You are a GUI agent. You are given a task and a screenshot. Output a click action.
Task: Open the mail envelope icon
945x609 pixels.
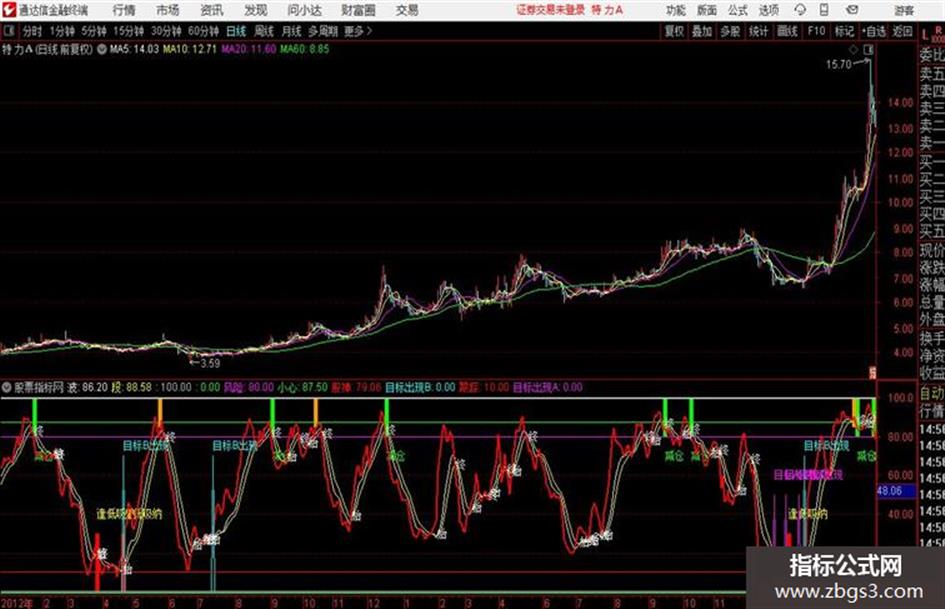[x=852, y=10]
